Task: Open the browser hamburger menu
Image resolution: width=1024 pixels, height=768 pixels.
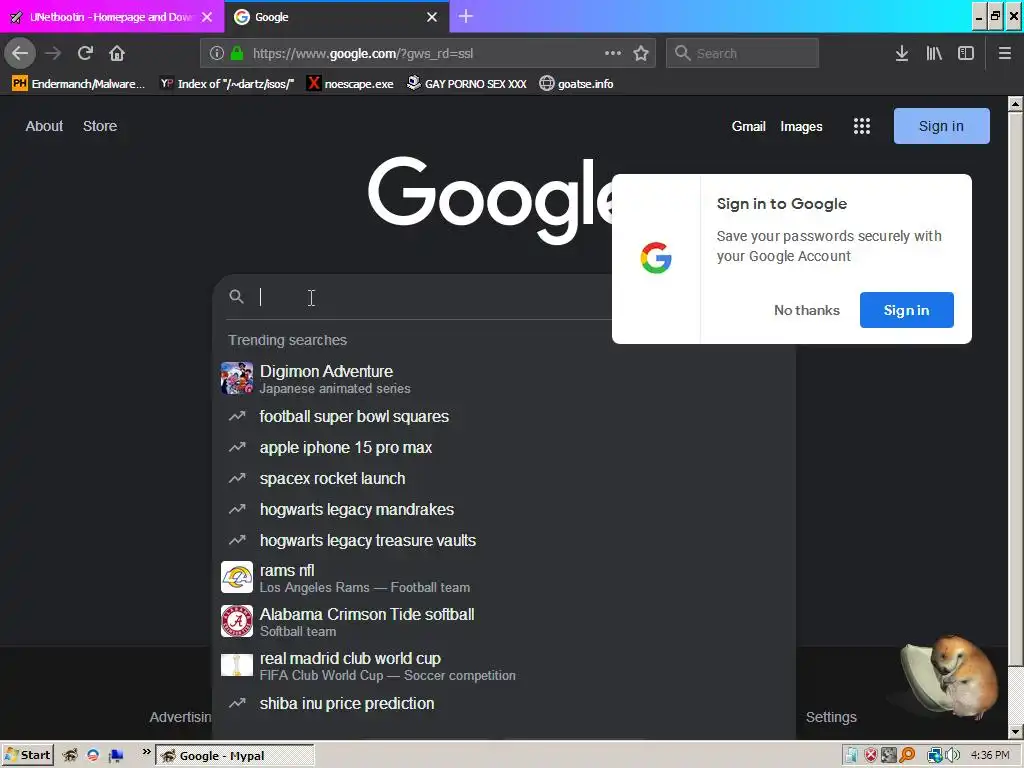Action: (x=1005, y=54)
